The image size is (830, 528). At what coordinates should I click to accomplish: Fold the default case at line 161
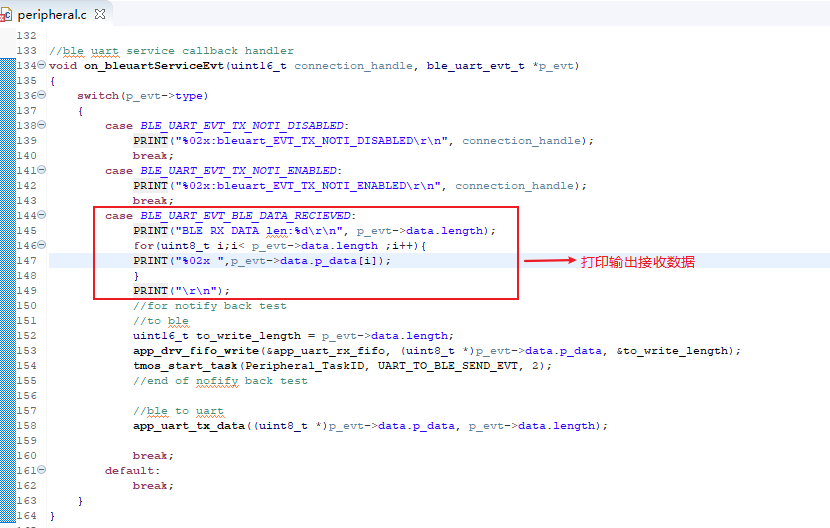coord(42,470)
